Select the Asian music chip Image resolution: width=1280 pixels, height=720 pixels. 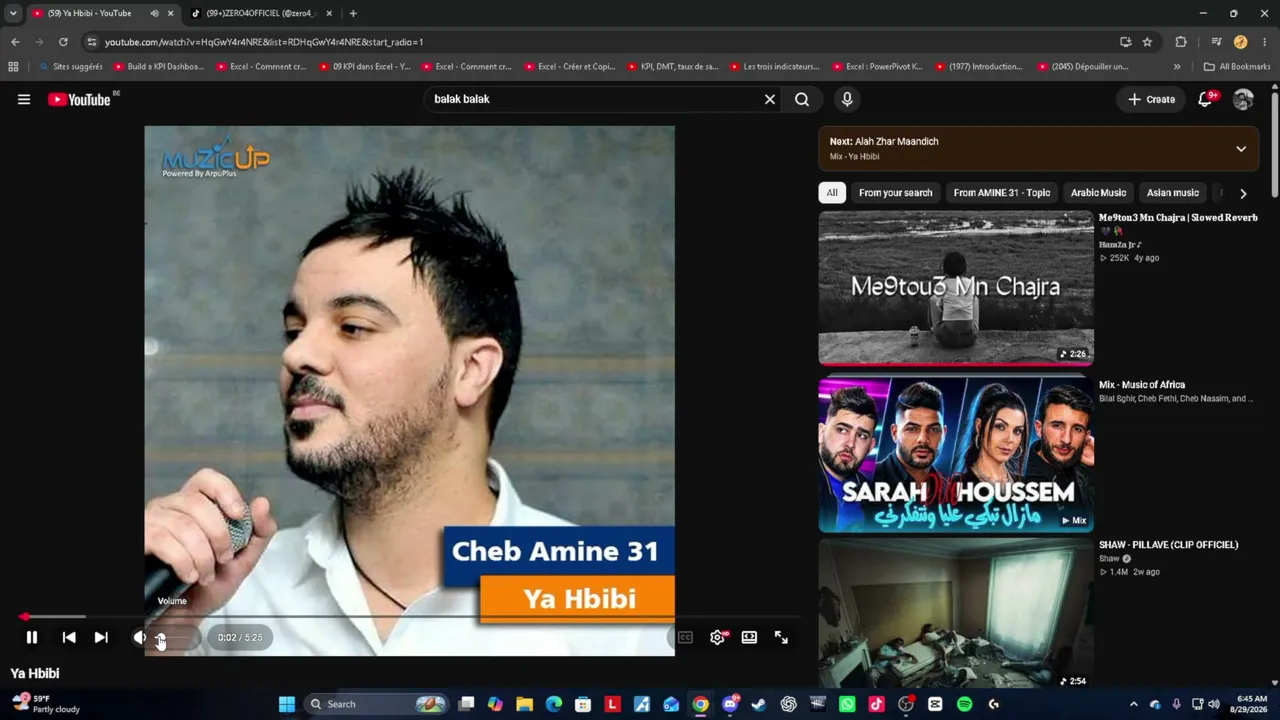coord(1173,193)
